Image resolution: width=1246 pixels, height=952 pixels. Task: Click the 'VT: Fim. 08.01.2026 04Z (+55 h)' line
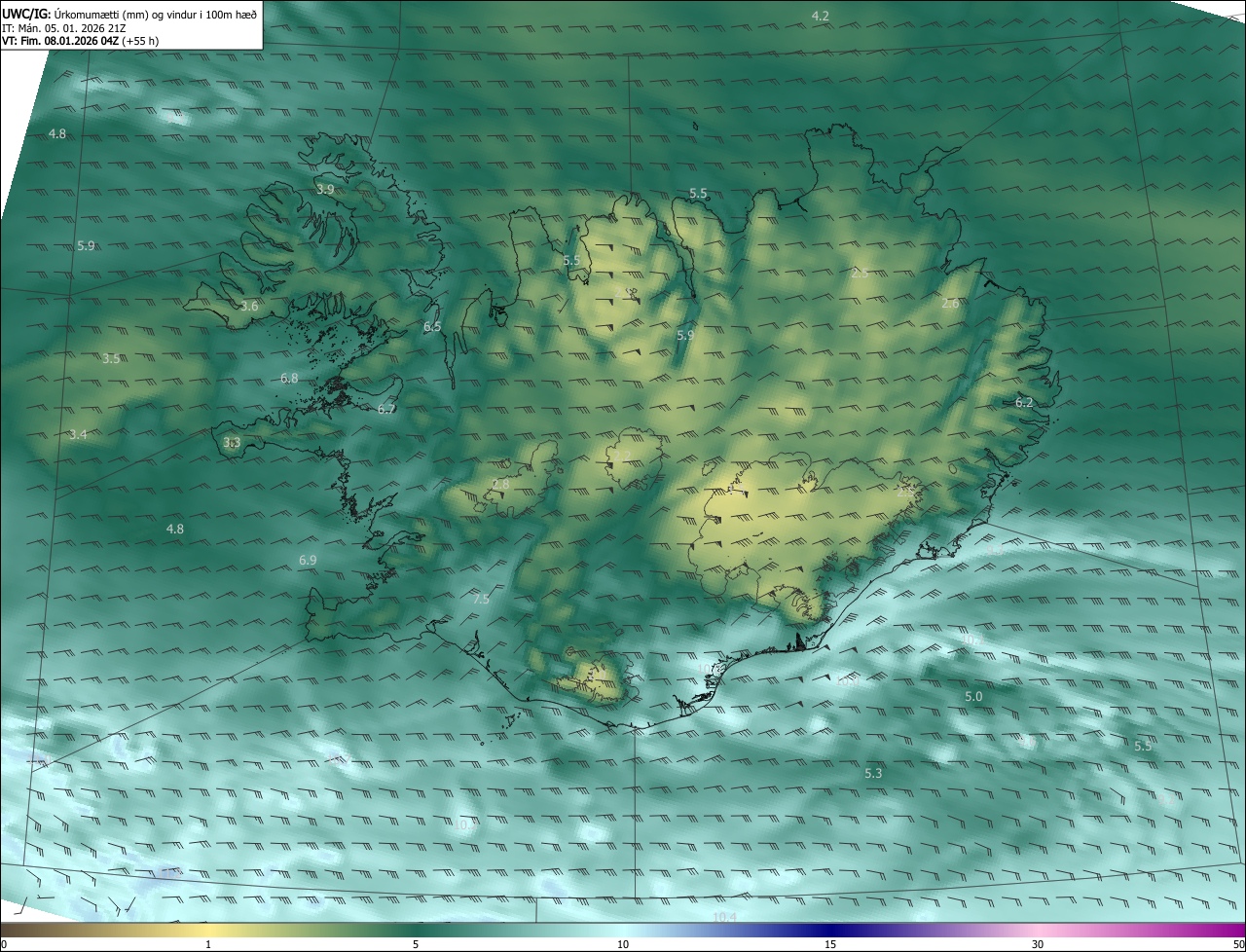80,41
